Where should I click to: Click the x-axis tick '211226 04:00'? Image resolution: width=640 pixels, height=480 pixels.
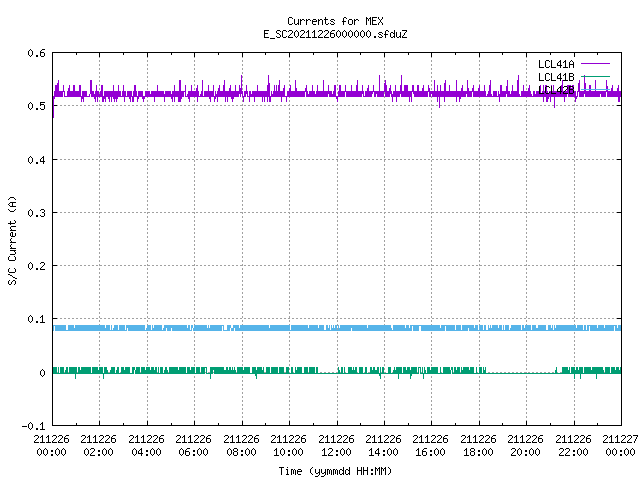(146, 446)
